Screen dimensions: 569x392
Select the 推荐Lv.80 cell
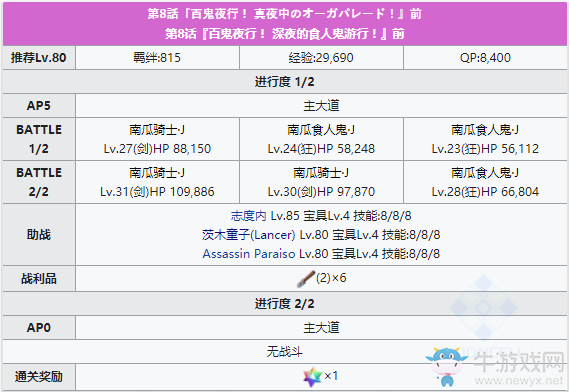[x=39, y=58]
